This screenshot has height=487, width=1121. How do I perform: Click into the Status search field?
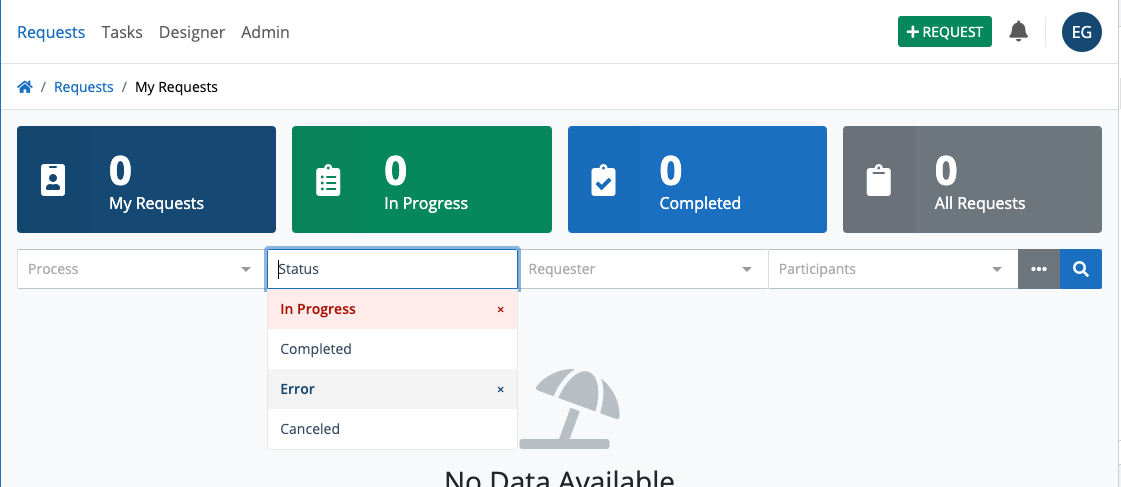pyautogui.click(x=392, y=269)
